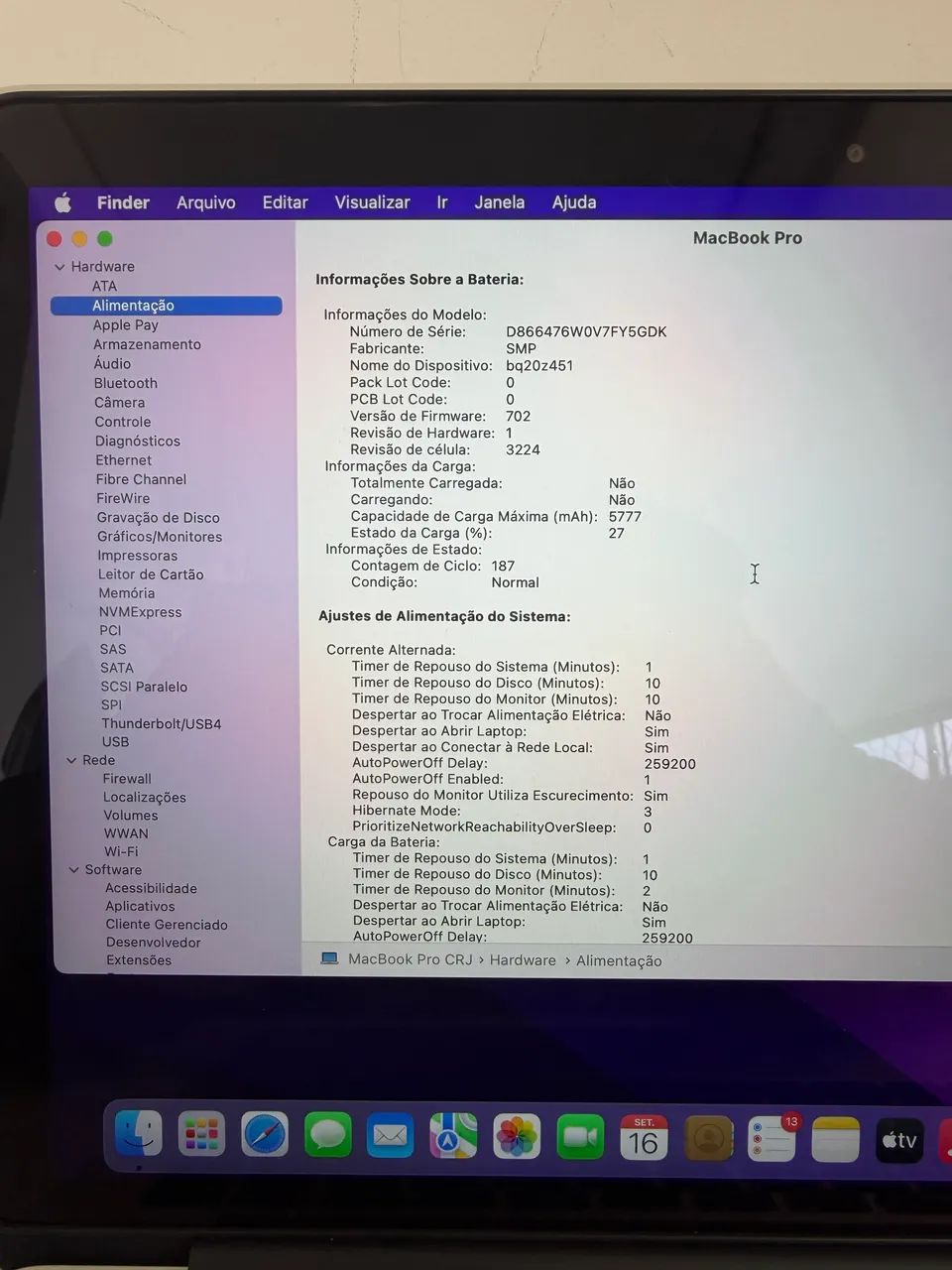Open Notes app from the Dock

835,1140
